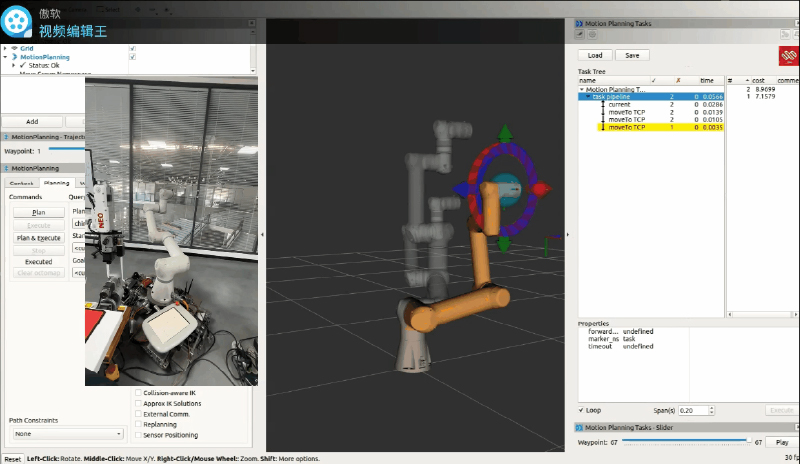Click the trajectory Waypoint slider
The width and height of the screenshot is (800, 464).
pyautogui.click(x=66, y=149)
